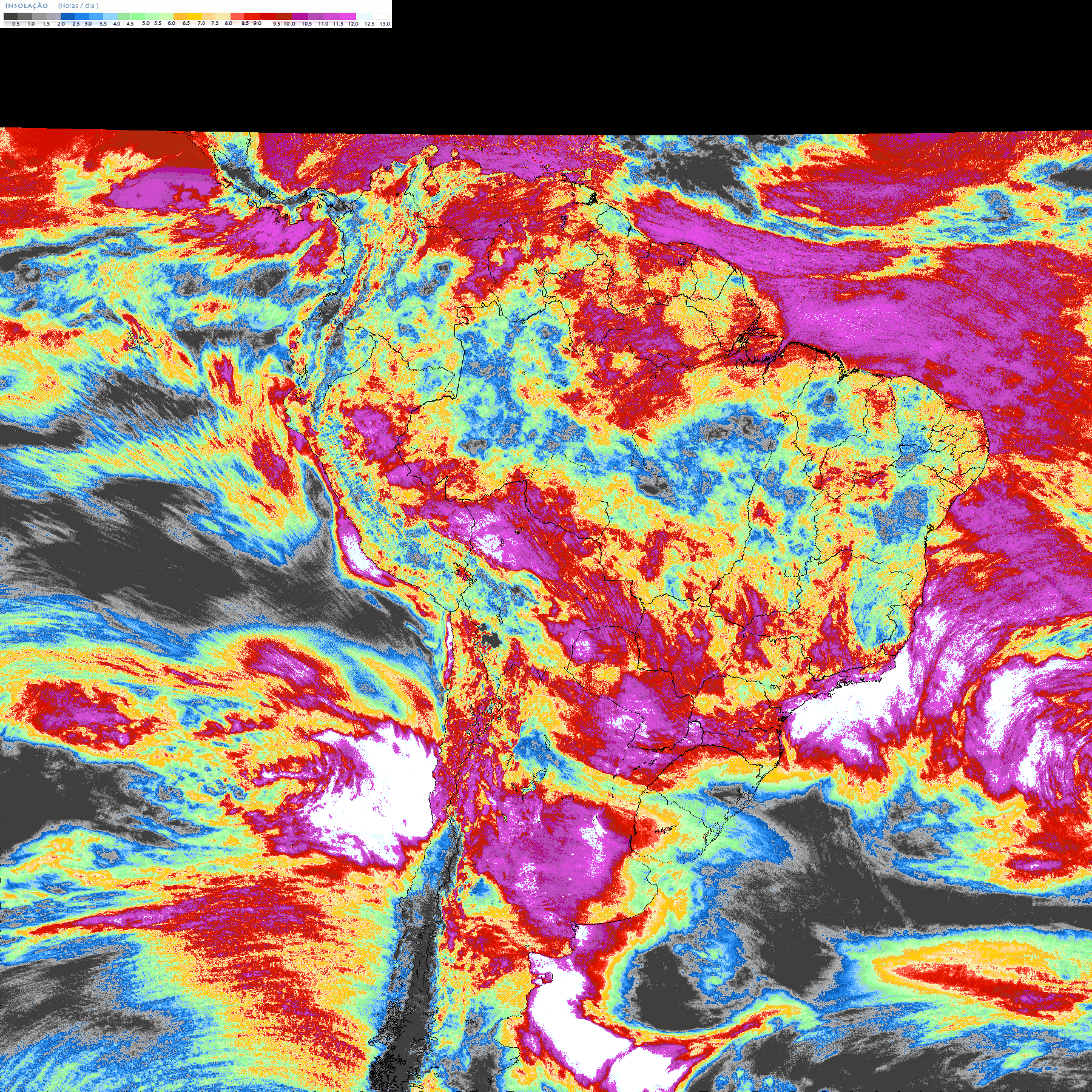Select the 3.0 legend value

88,24
